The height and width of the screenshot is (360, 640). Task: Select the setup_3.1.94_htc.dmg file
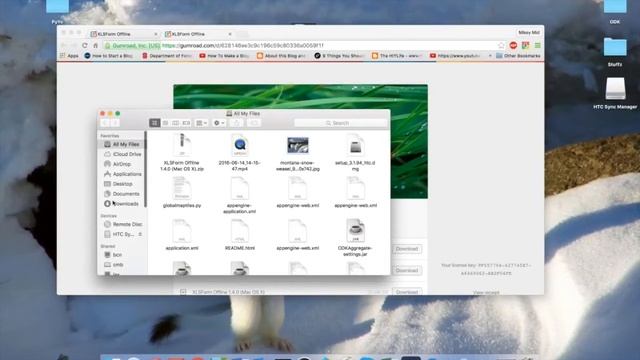point(356,152)
